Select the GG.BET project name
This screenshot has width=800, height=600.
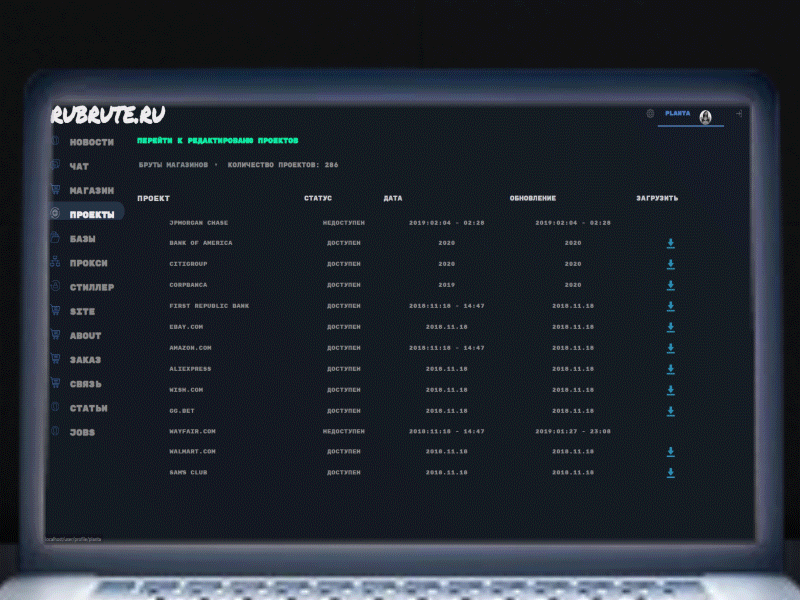(182, 410)
